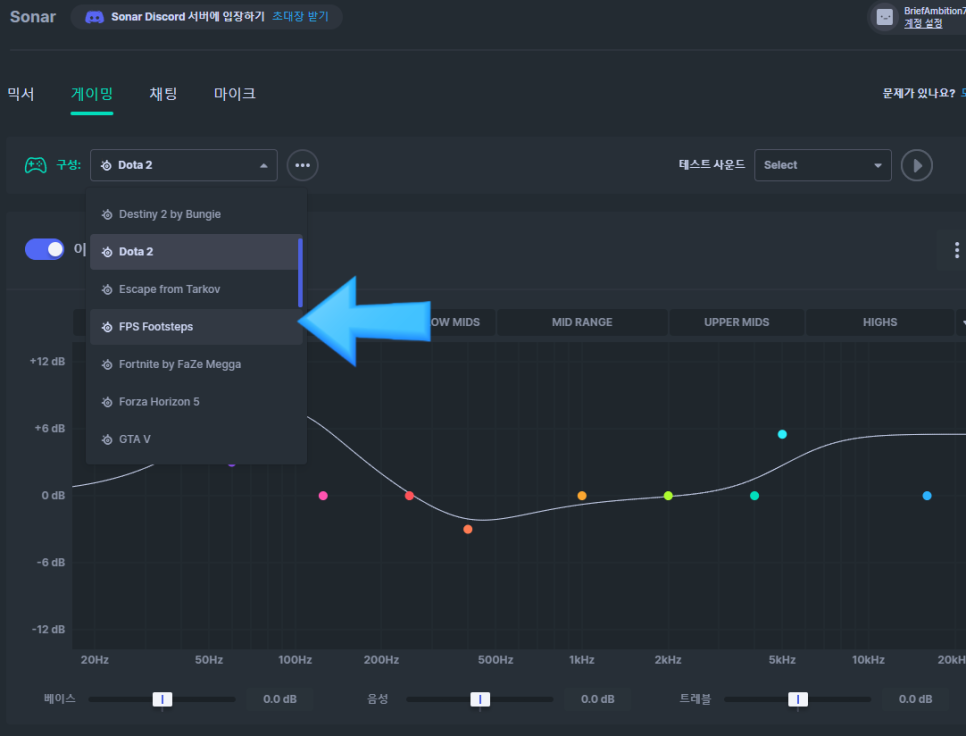
Task: Open the vertical three-dots equalizer menu
Action: [x=956, y=250]
